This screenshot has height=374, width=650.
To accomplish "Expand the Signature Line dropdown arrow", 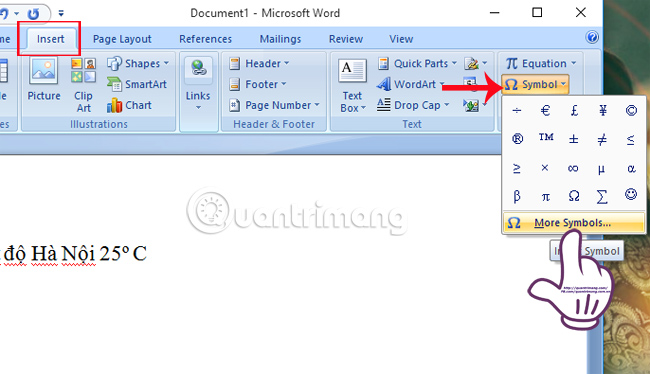I will [x=485, y=63].
